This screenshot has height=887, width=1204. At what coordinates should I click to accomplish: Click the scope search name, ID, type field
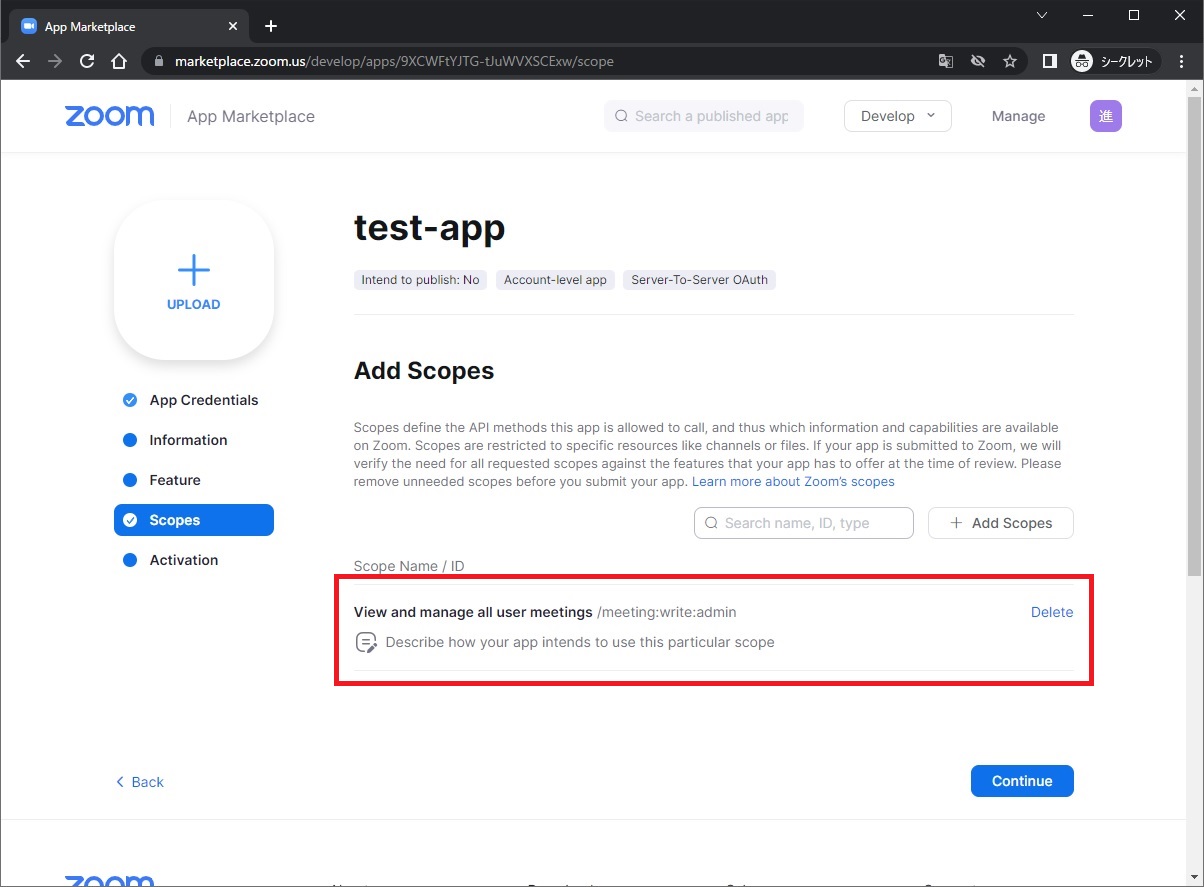tap(804, 523)
